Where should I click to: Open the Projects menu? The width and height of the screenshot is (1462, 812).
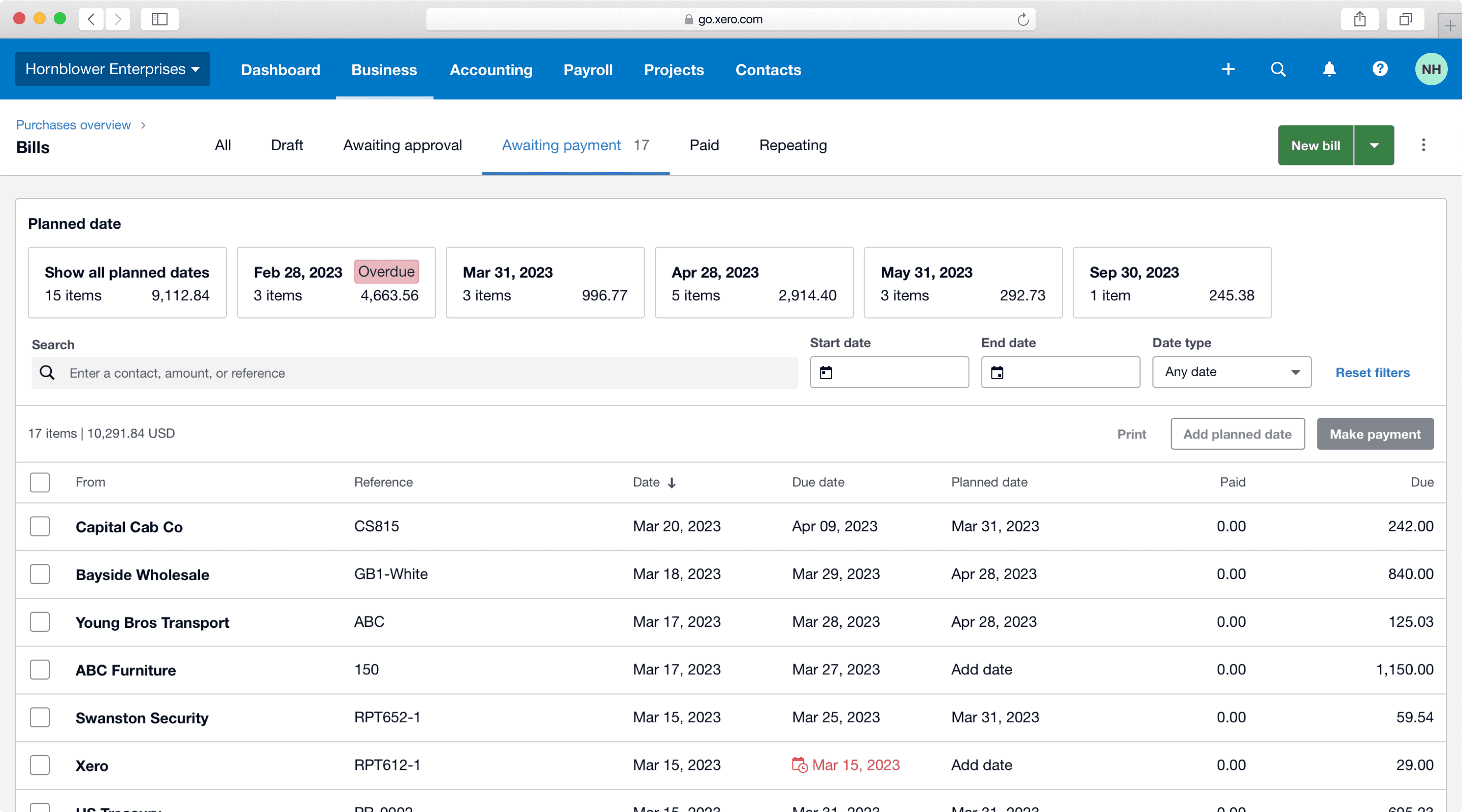tap(674, 70)
